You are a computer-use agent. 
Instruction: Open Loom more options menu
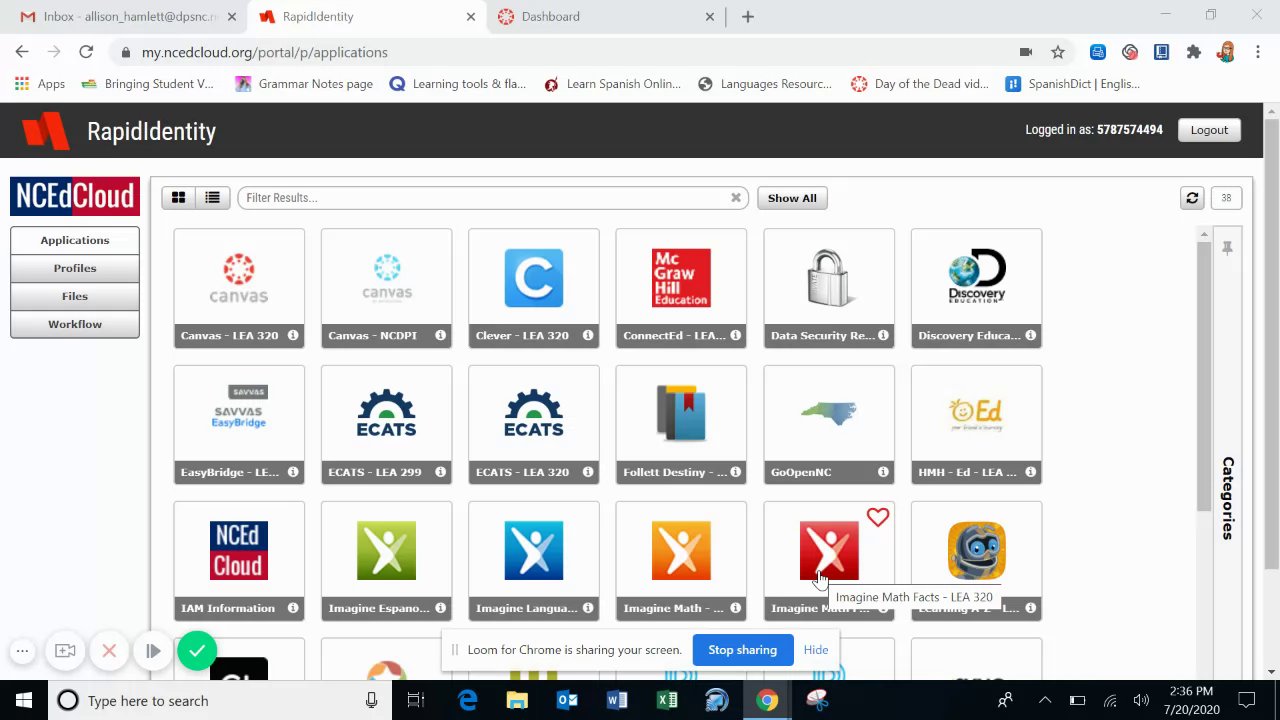pyautogui.click(x=22, y=651)
